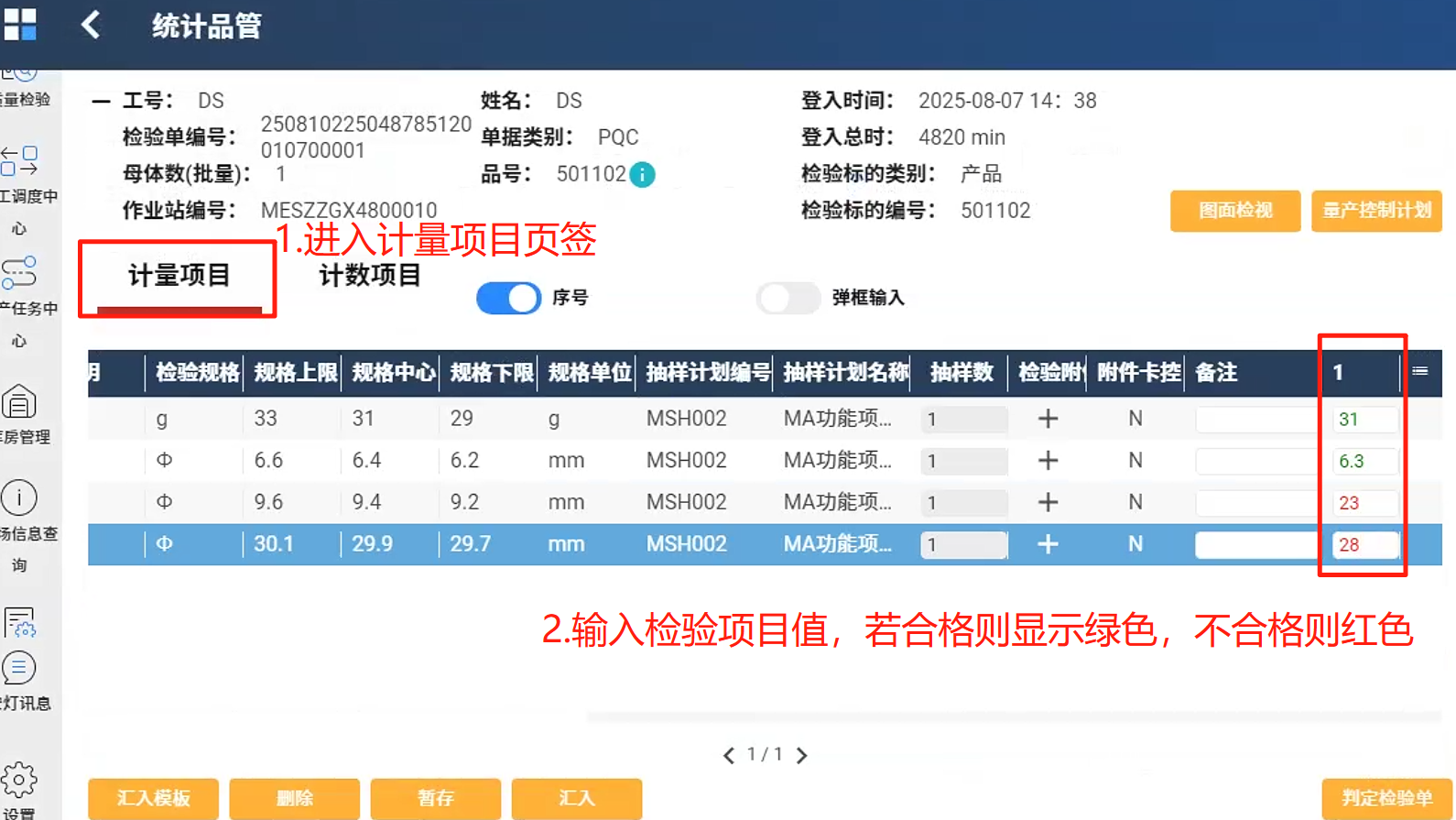Screen dimensions: 1456x820
Task: Select the row with upper limit 30.1
Action: (765, 544)
